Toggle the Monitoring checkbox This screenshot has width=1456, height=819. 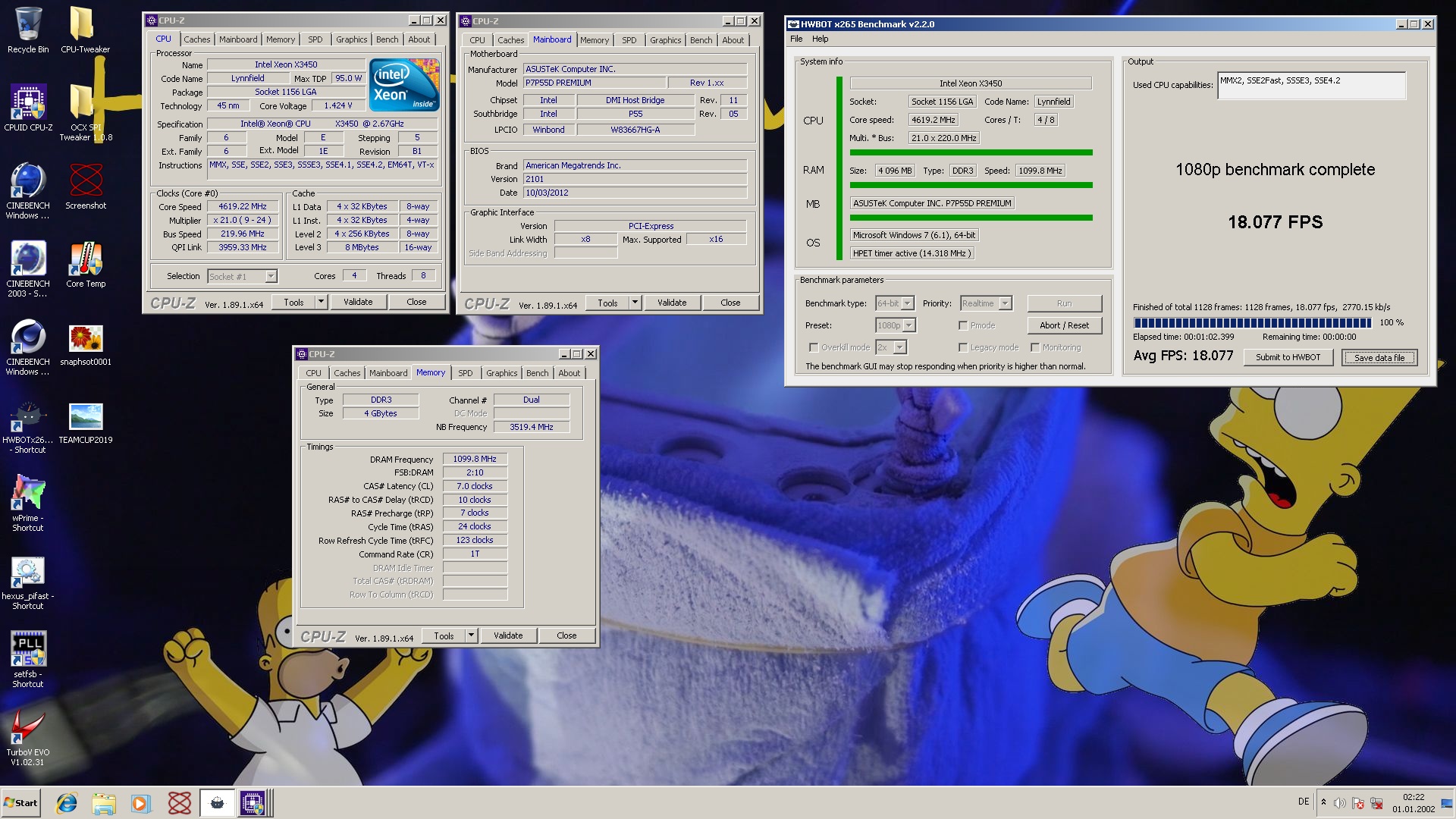coord(1035,347)
